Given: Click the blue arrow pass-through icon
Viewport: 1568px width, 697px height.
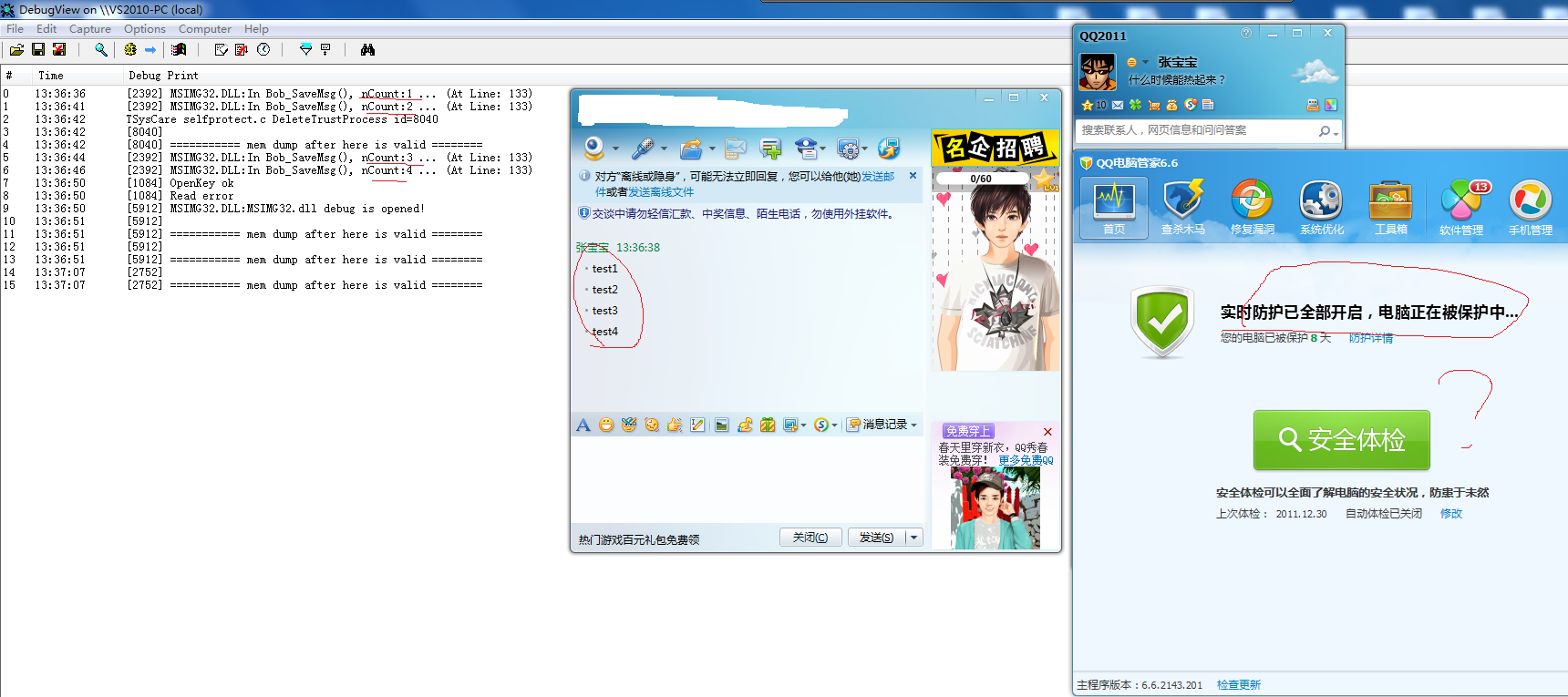Looking at the screenshot, I should coord(150,49).
